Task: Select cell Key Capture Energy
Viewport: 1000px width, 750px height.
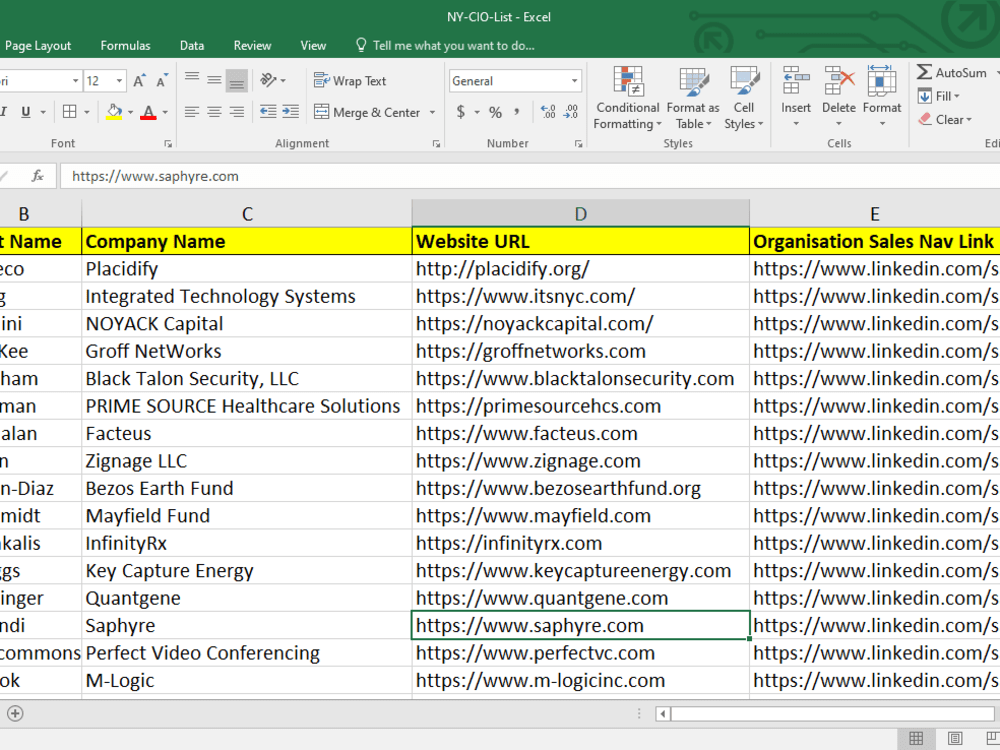Action: click(x=247, y=571)
